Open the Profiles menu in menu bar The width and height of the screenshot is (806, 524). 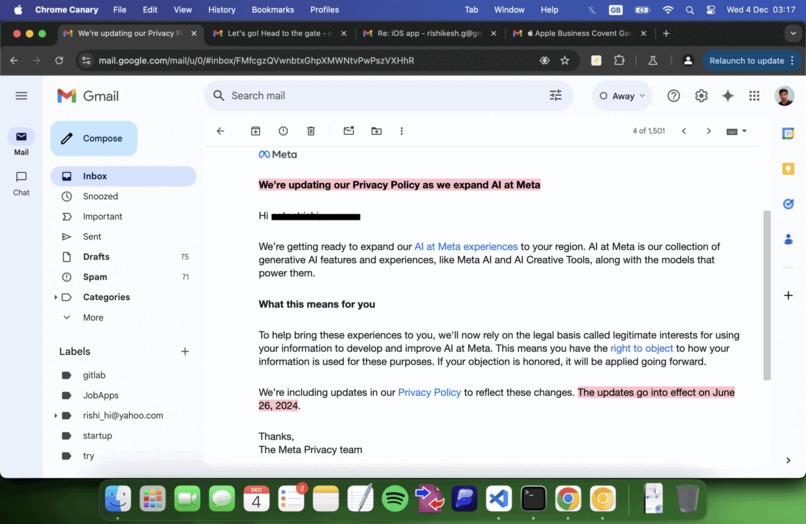click(x=324, y=10)
